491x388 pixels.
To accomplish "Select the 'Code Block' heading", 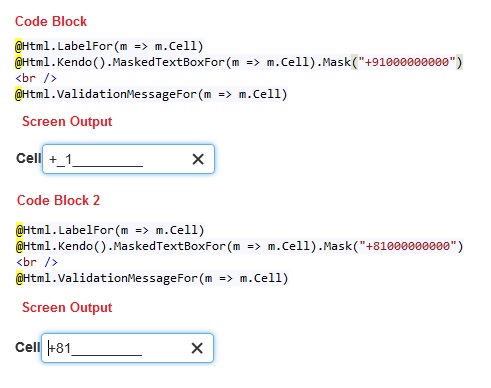I will coord(51,22).
